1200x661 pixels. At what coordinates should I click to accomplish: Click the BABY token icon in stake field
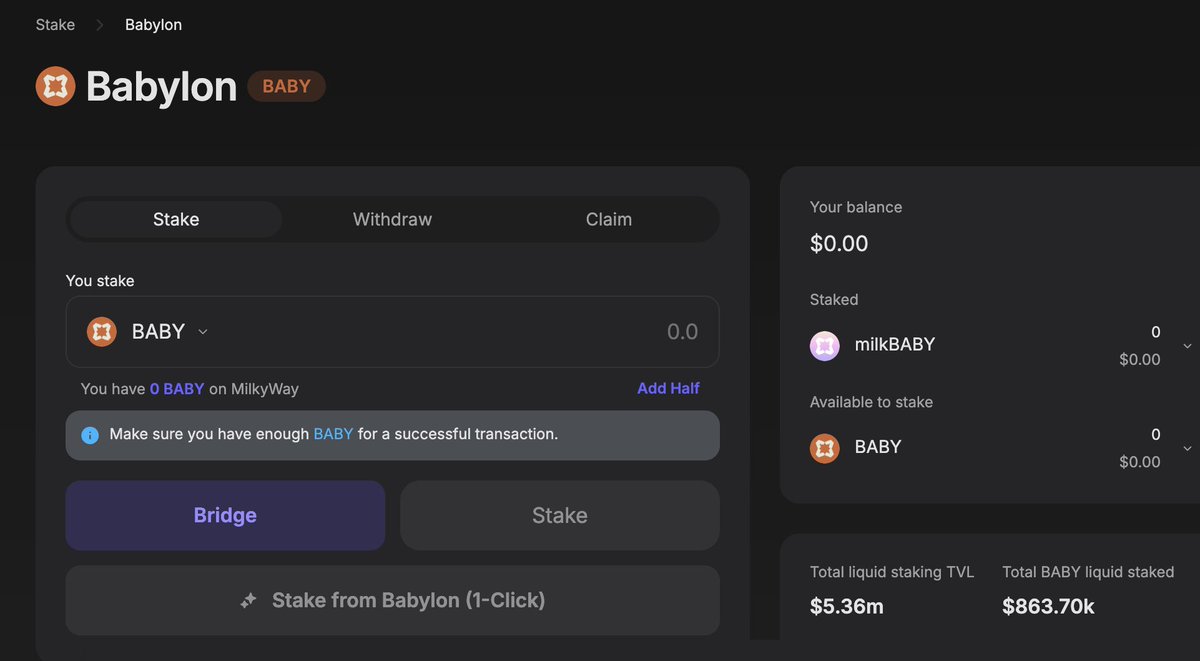[x=102, y=331]
